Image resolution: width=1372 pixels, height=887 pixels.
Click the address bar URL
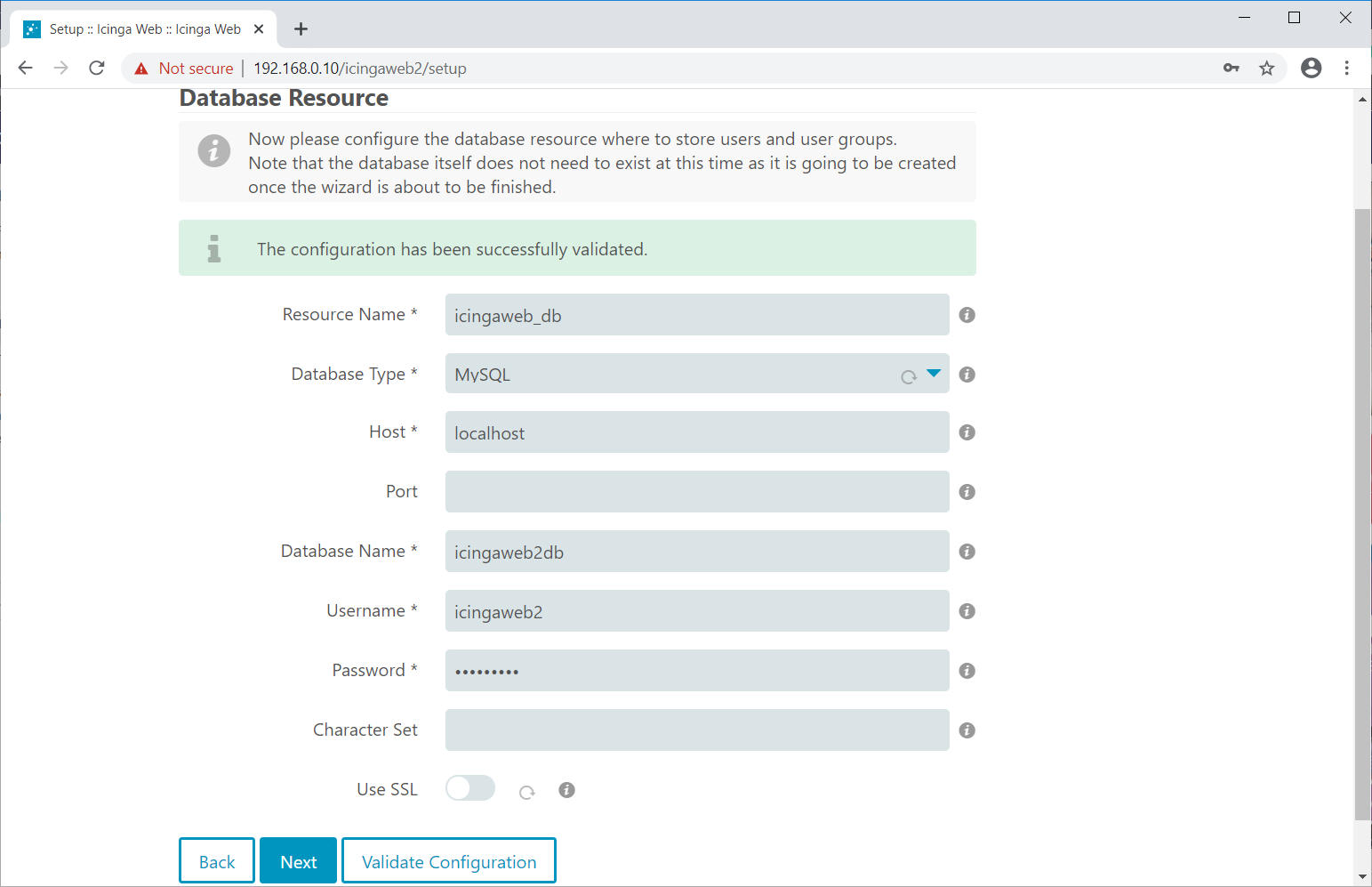(x=360, y=69)
